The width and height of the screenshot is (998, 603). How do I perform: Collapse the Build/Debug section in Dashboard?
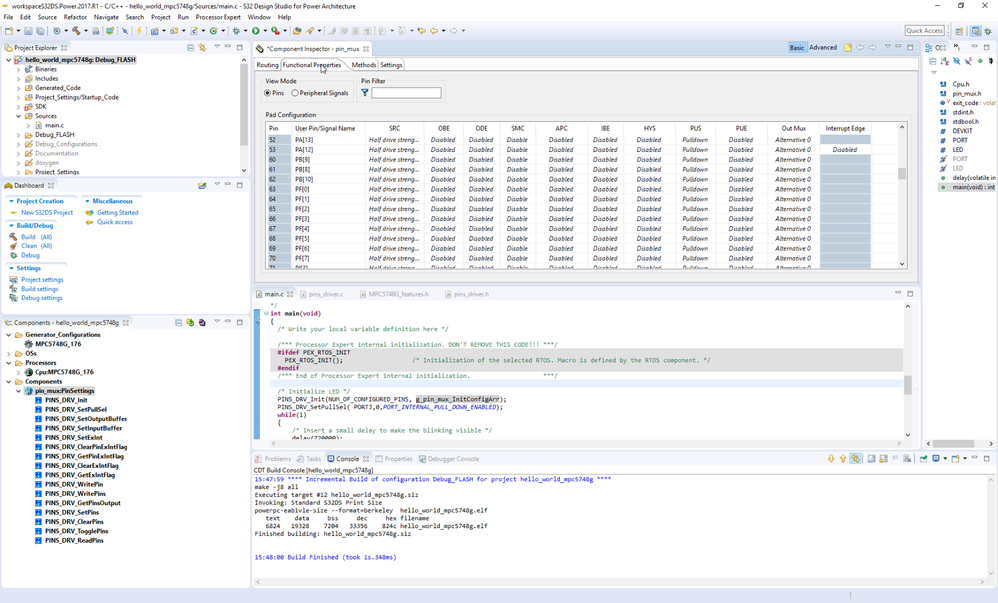coord(11,225)
